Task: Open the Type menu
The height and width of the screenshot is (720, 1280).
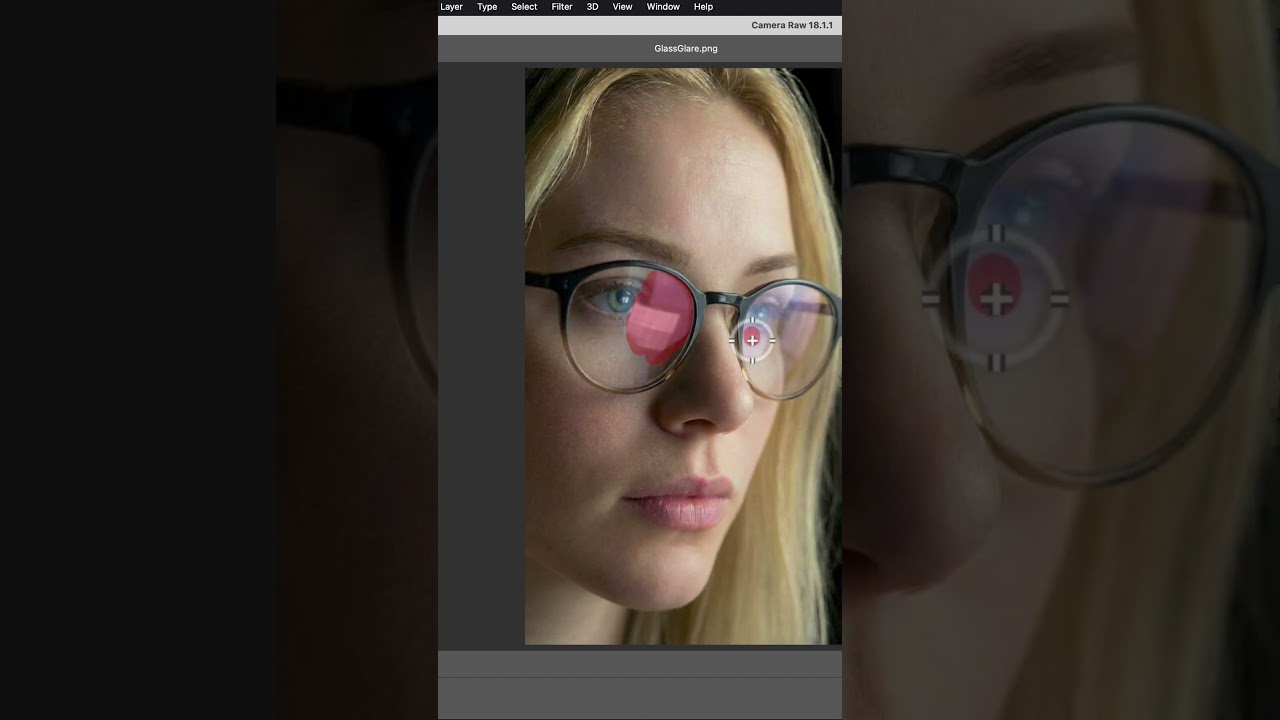Action: [487, 7]
